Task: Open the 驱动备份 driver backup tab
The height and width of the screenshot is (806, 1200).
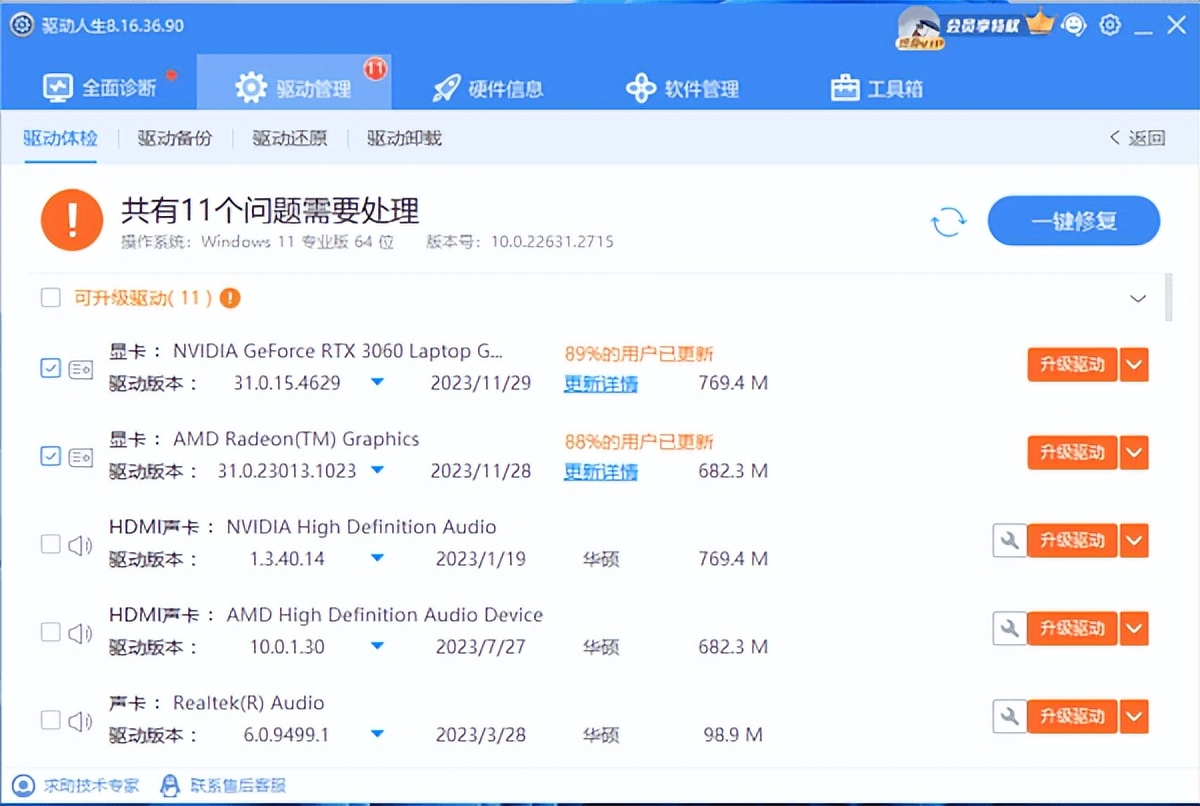Action: click(x=175, y=139)
